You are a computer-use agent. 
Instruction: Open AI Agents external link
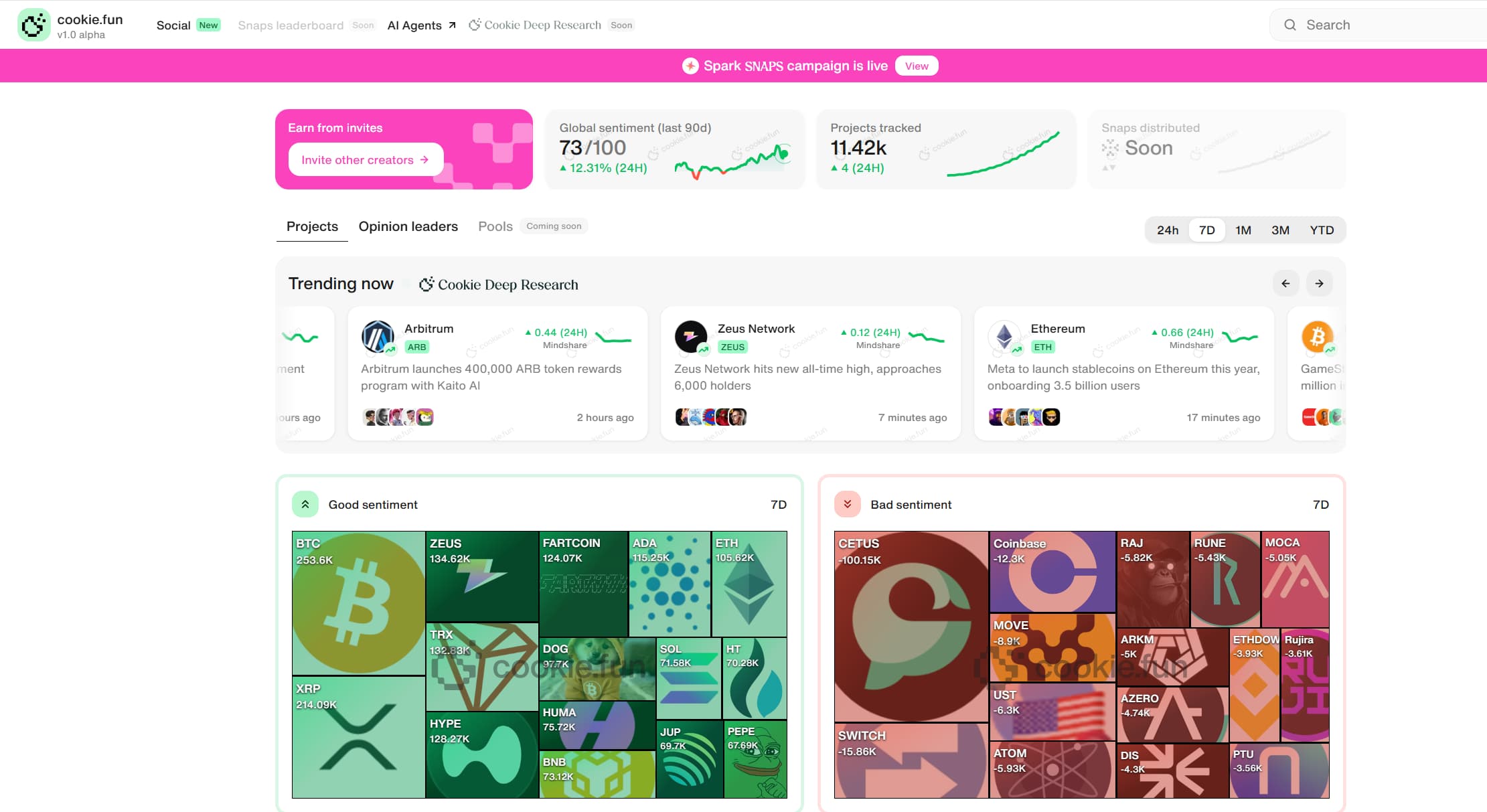(421, 25)
